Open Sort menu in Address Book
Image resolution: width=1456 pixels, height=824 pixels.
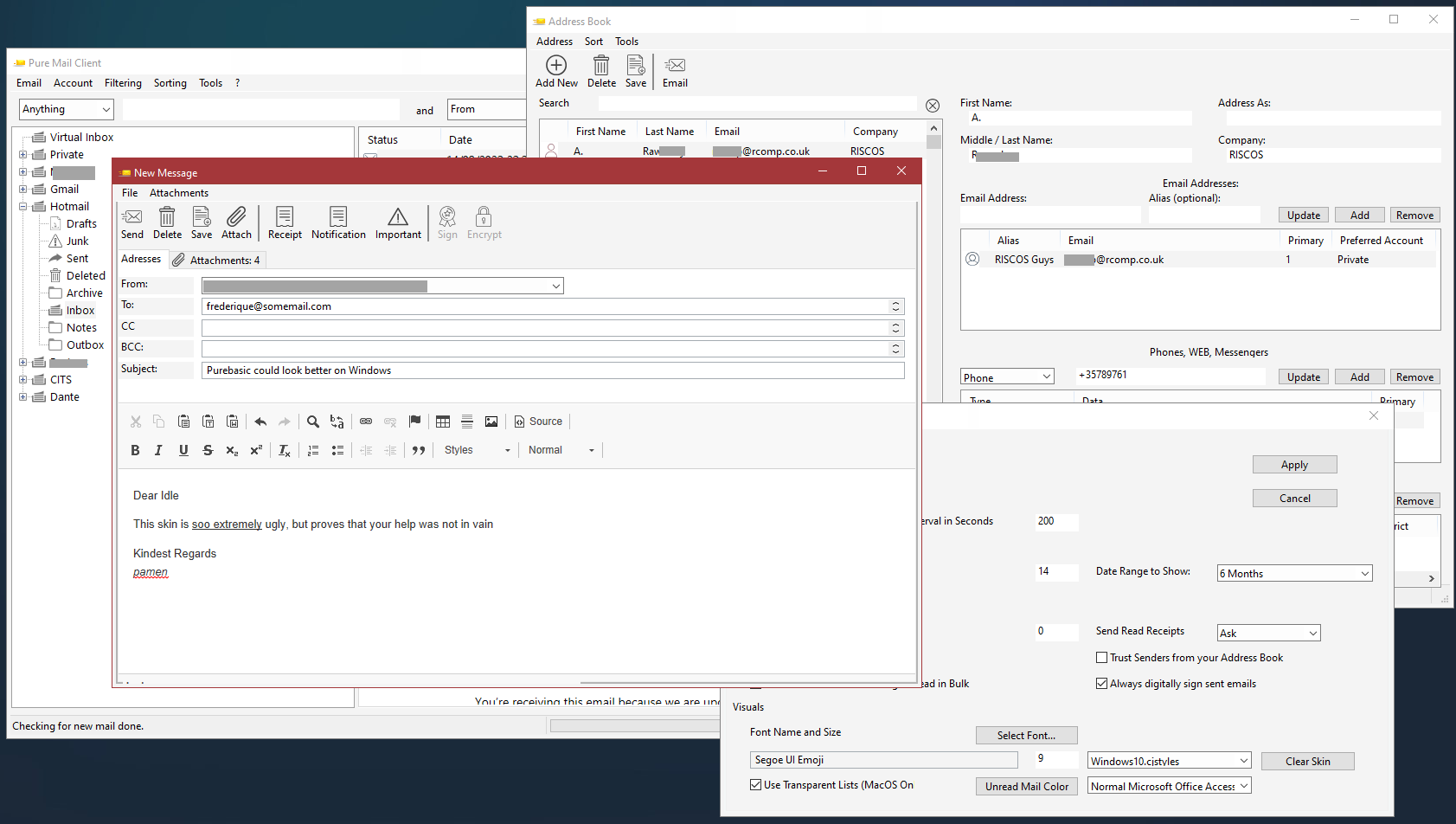click(593, 42)
